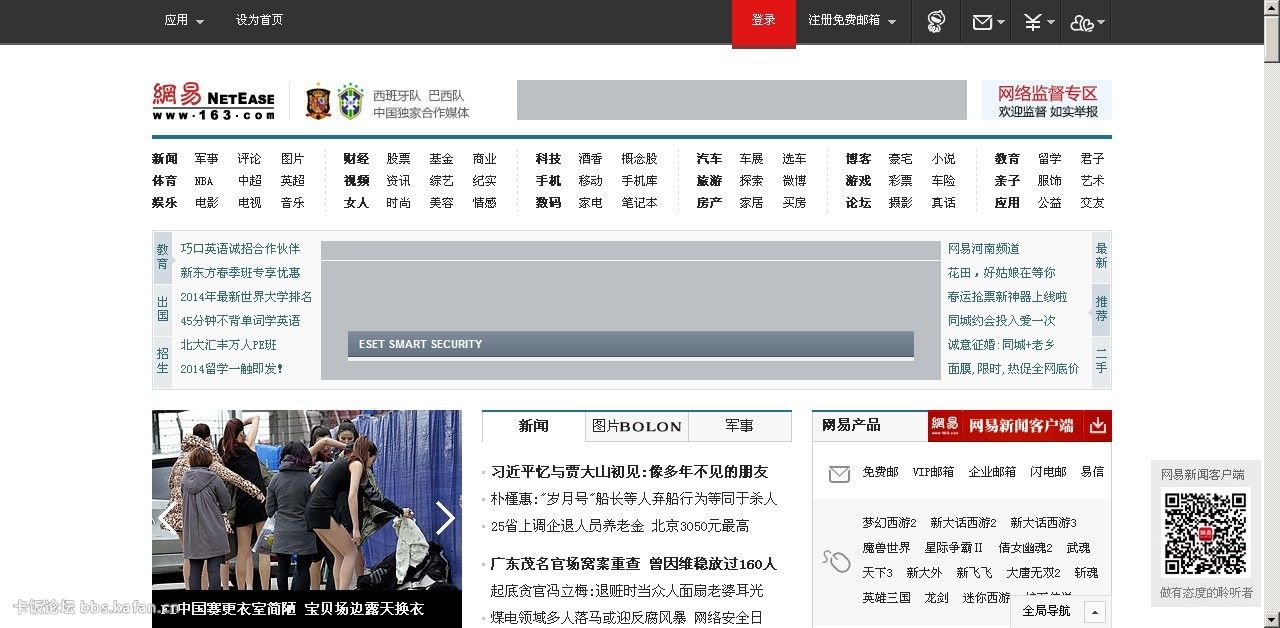This screenshot has height=628, width=1280.
Task: Click the gray banner ad beside logo
Action: click(x=742, y=100)
